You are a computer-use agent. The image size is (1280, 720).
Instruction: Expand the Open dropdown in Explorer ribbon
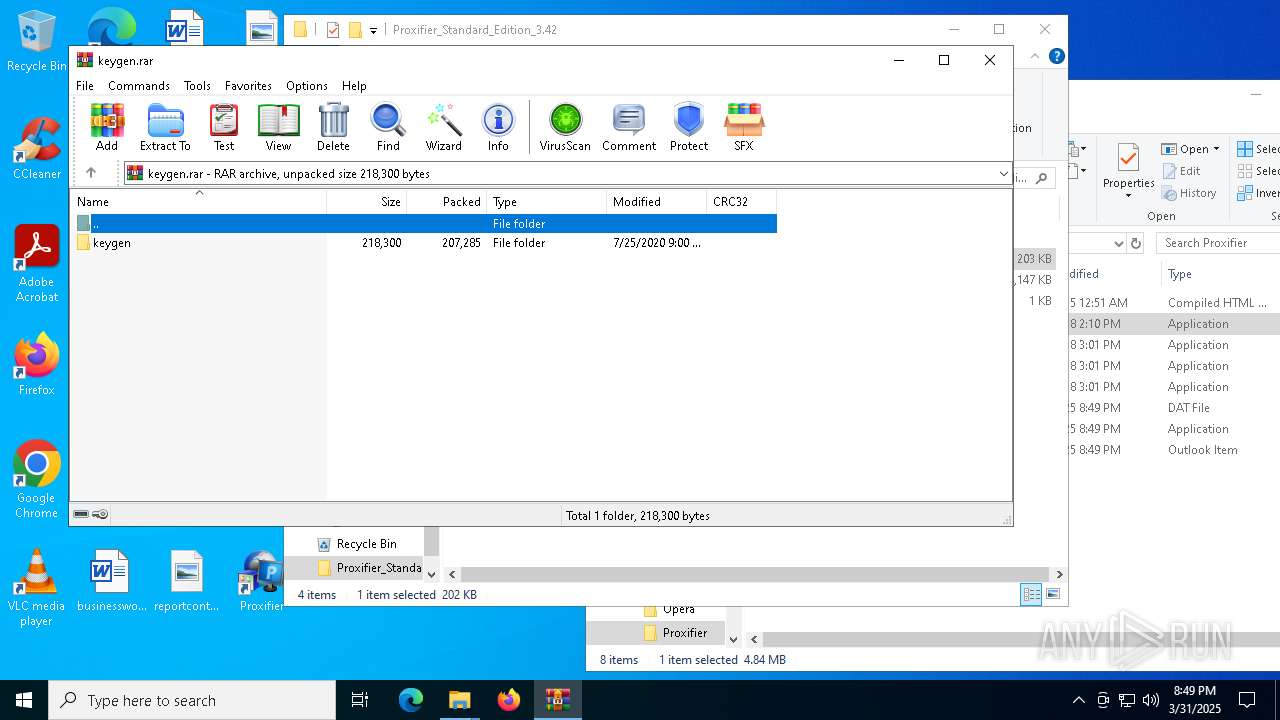pos(1216,149)
